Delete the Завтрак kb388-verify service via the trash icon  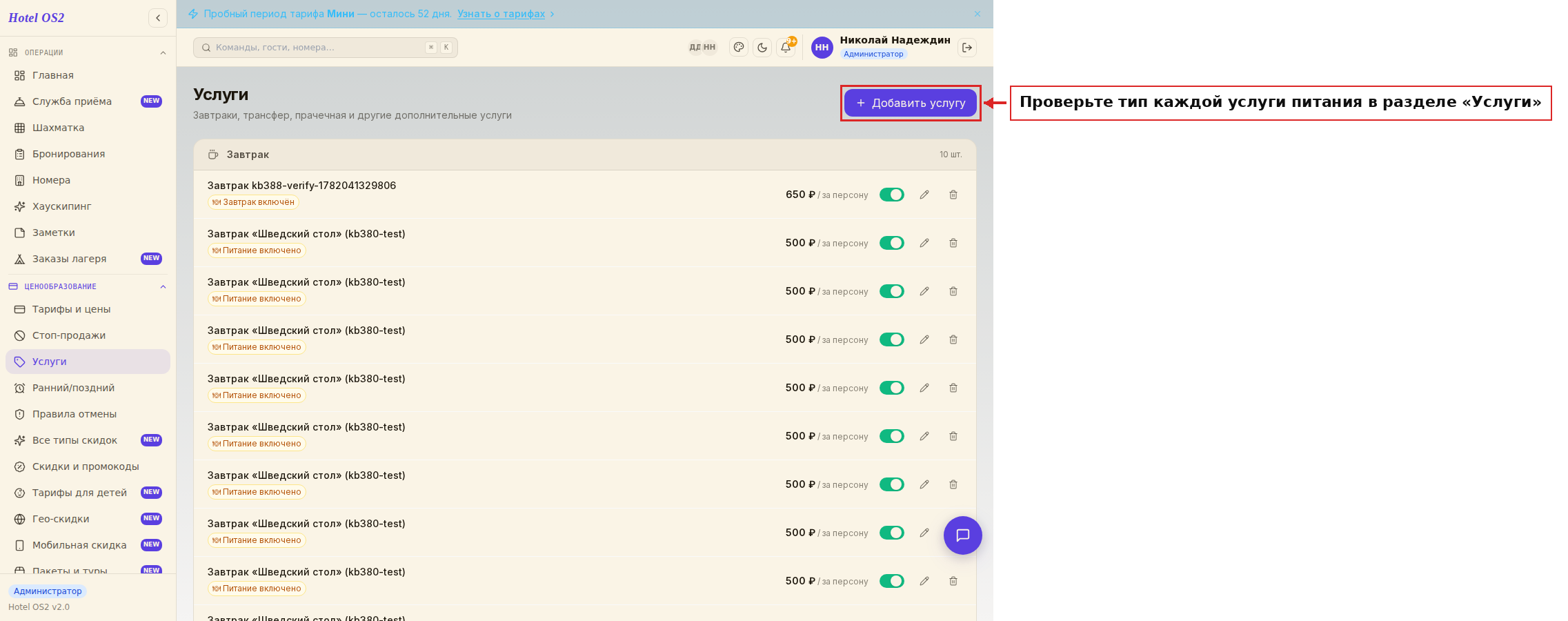point(953,195)
